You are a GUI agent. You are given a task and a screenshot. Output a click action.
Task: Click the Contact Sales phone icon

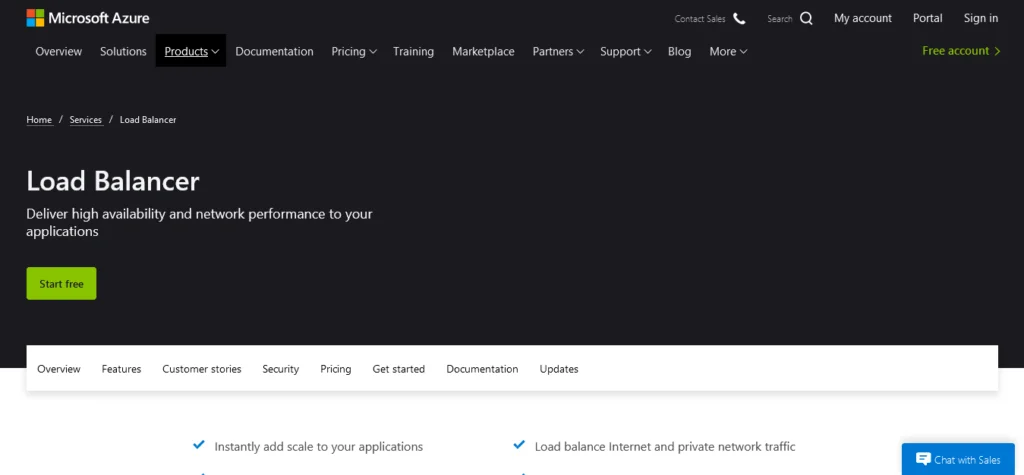coord(739,18)
